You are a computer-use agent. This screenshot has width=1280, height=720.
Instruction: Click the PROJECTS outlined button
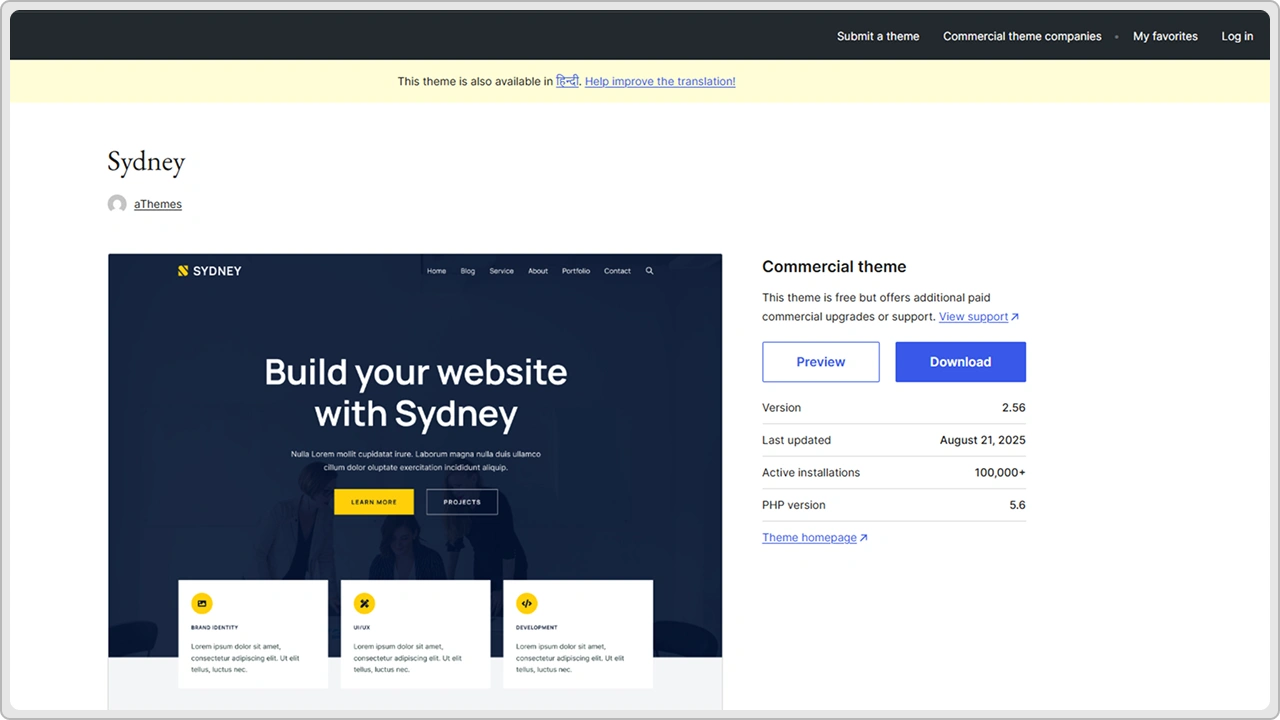pos(462,502)
